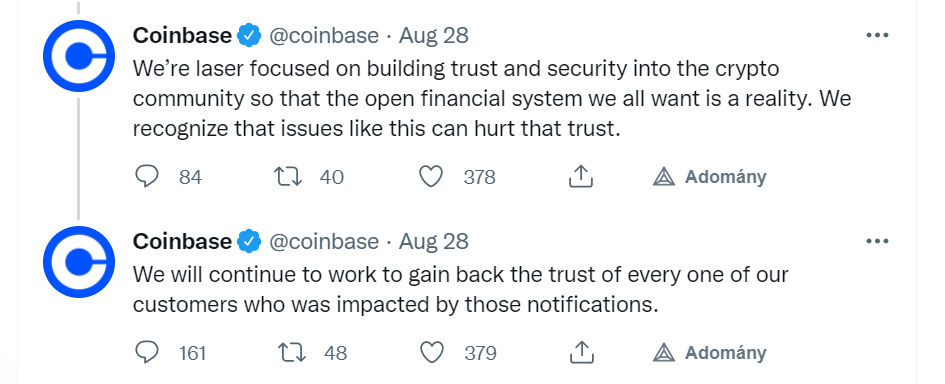Image resolution: width=945 pixels, height=384 pixels.
Task: Click Coinbase name on second tweet
Action: coord(182,242)
